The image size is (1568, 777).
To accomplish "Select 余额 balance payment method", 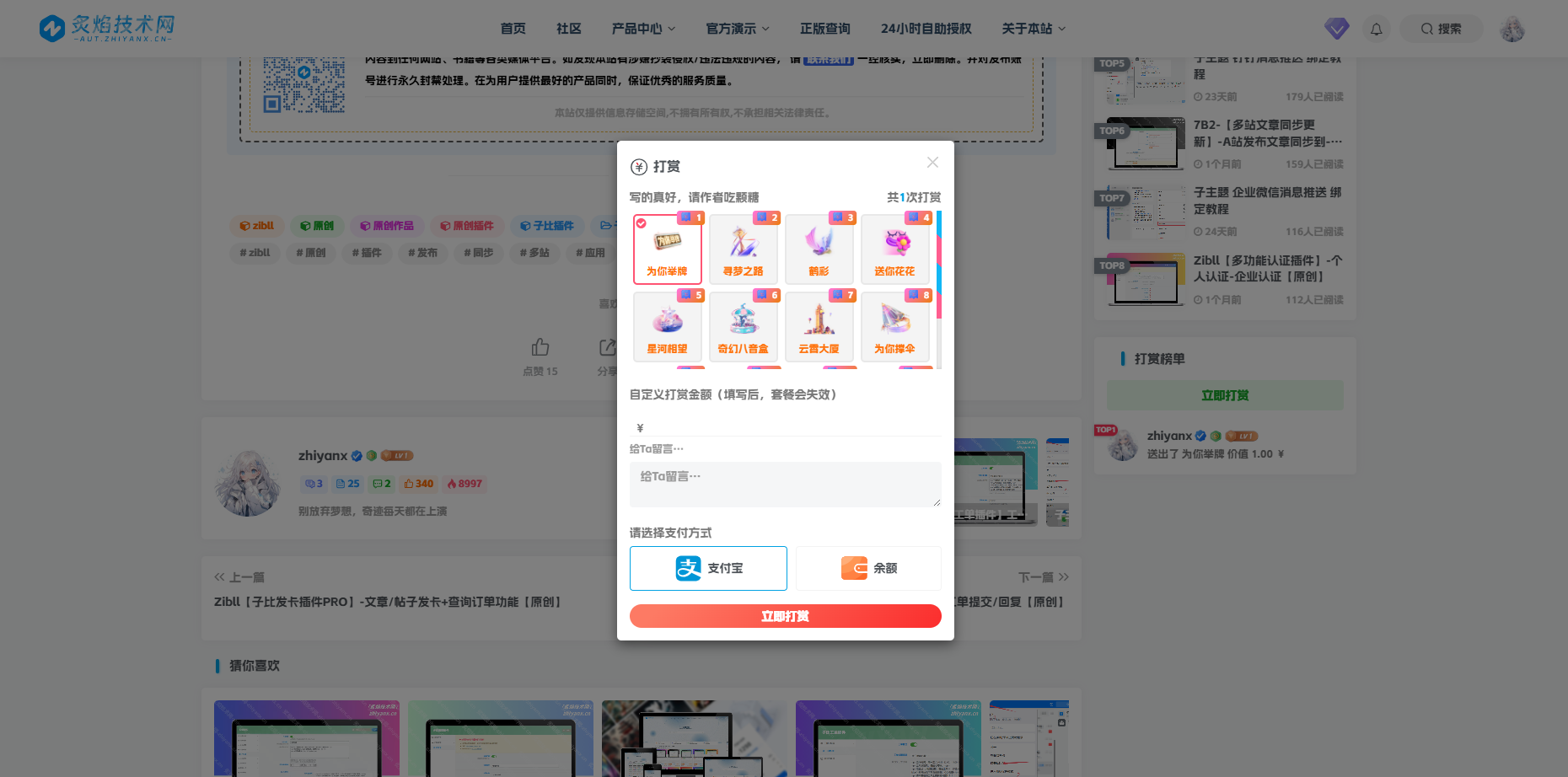I will (x=868, y=568).
